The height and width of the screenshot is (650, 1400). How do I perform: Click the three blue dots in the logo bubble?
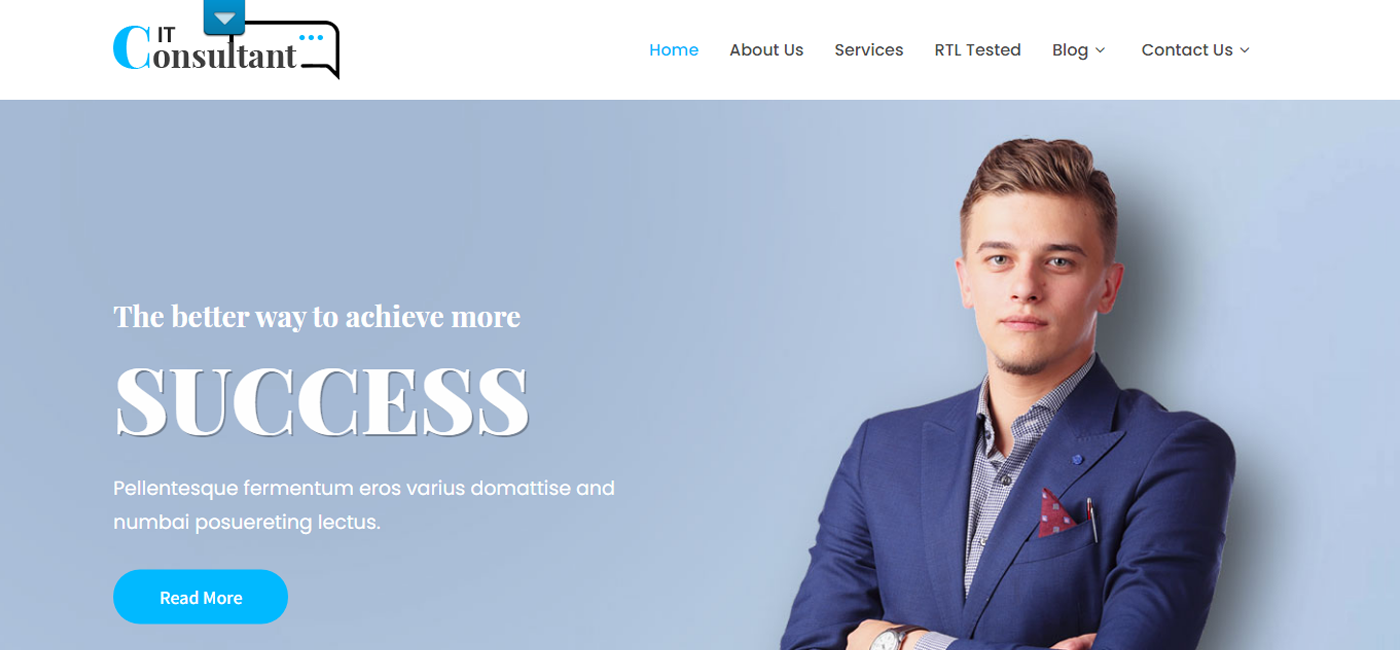312,38
